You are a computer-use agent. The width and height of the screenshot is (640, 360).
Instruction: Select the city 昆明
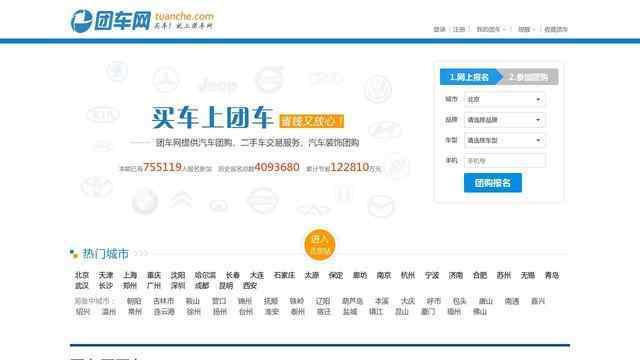pyautogui.click(x=226, y=286)
